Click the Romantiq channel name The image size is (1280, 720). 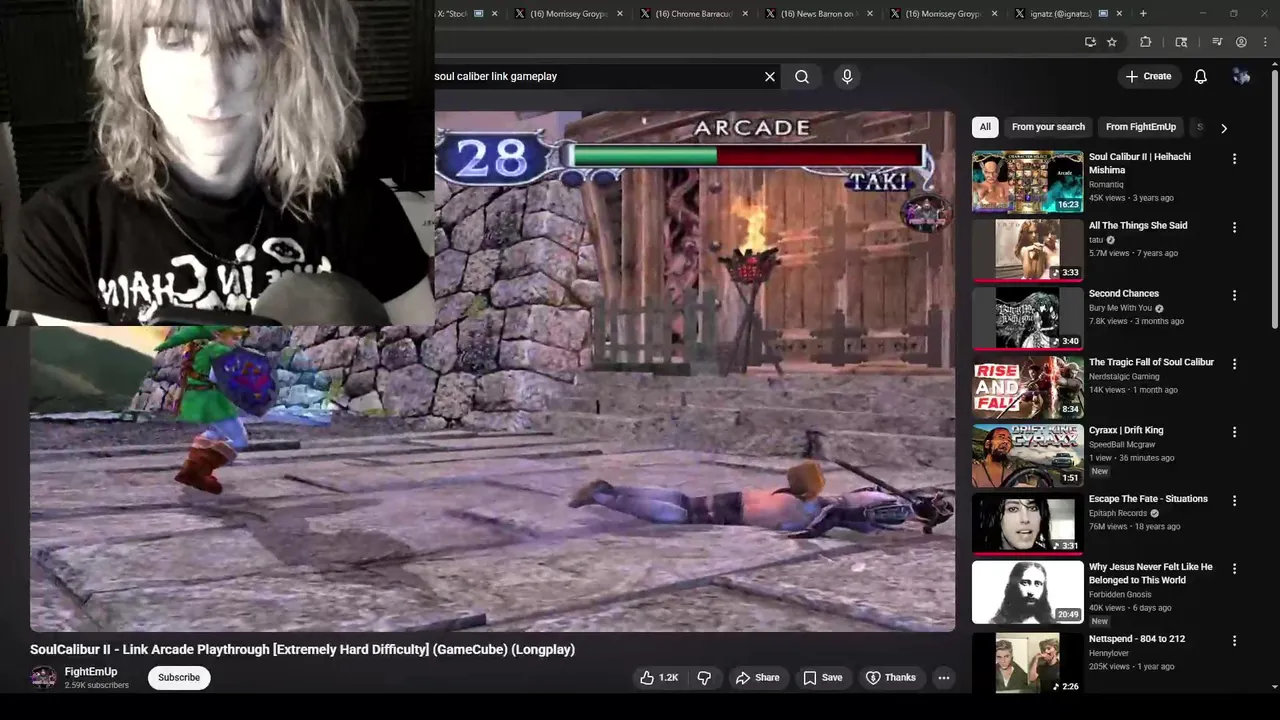point(1106,185)
